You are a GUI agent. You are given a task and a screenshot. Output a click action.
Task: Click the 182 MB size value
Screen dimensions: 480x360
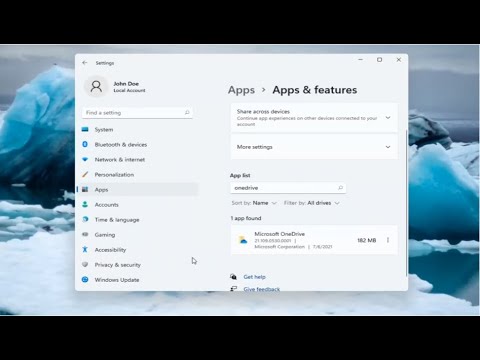pyautogui.click(x=367, y=240)
